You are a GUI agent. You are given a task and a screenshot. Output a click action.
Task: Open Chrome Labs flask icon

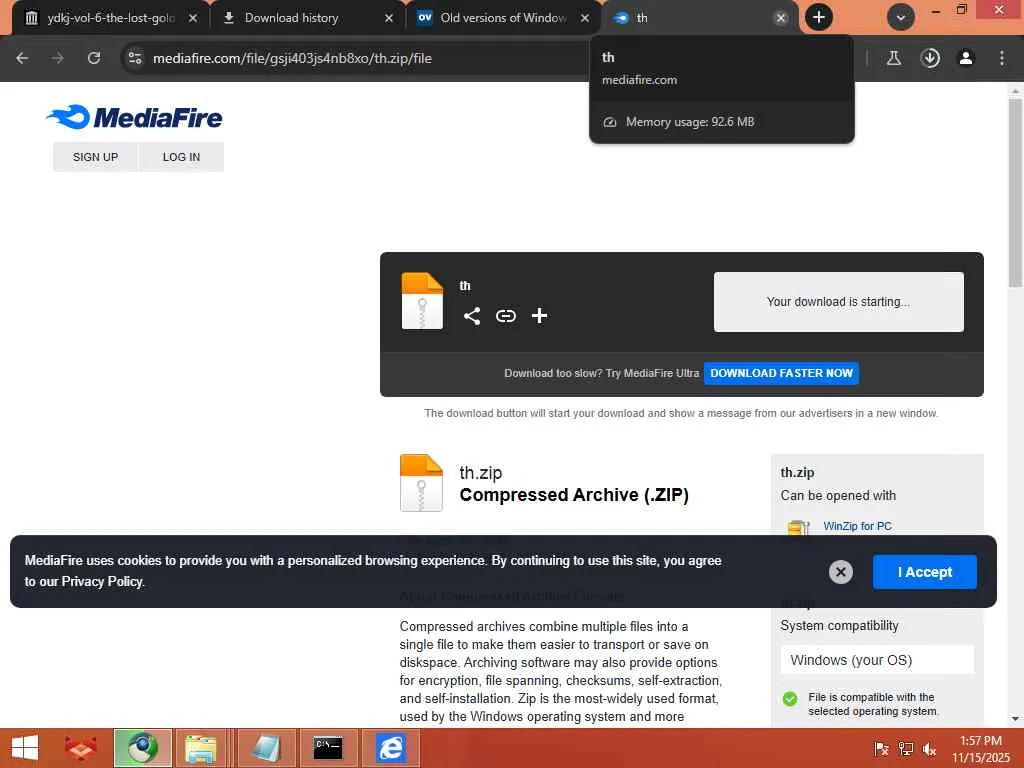(893, 58)
